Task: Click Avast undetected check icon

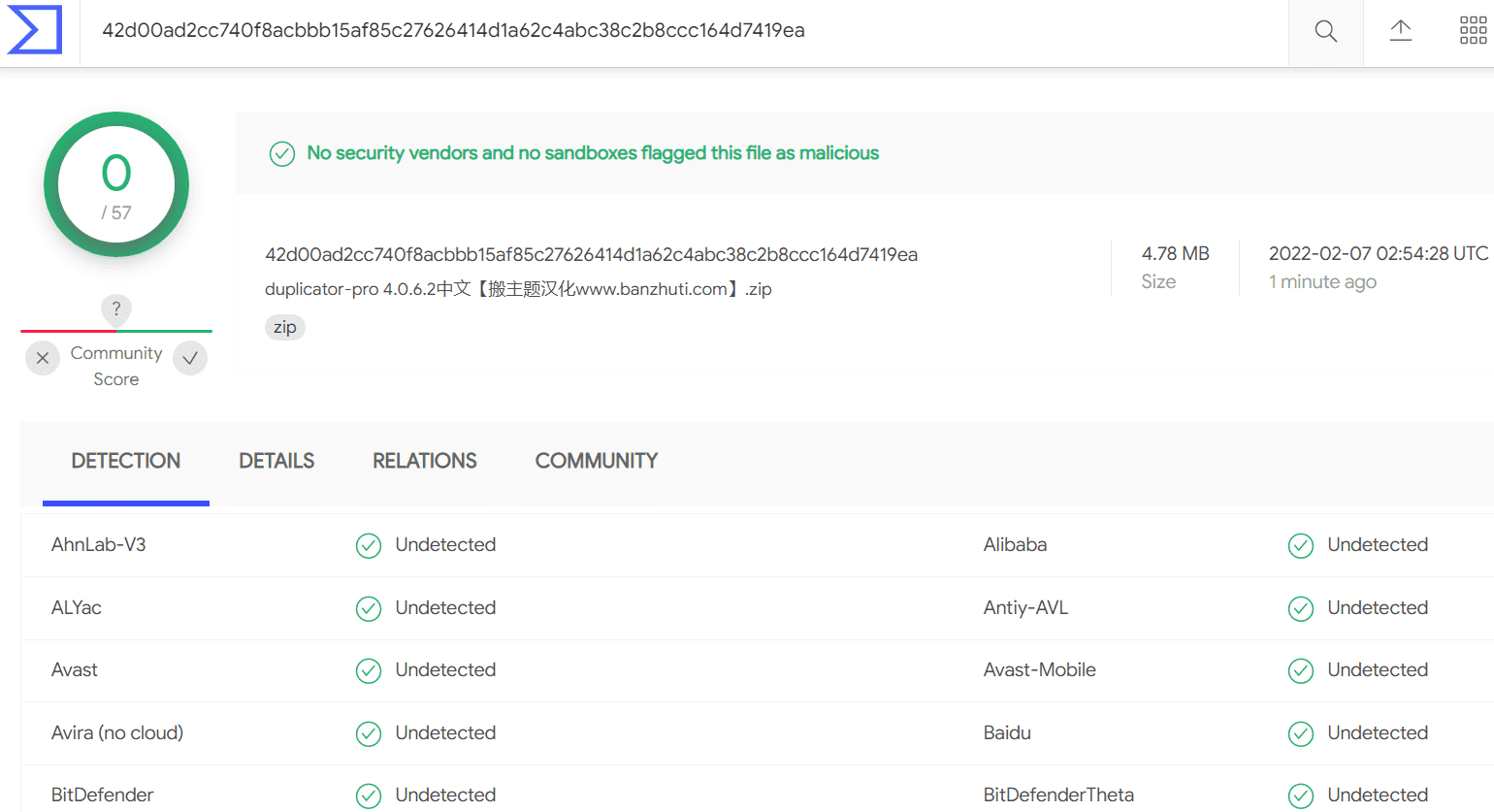Action: [369, 671]
